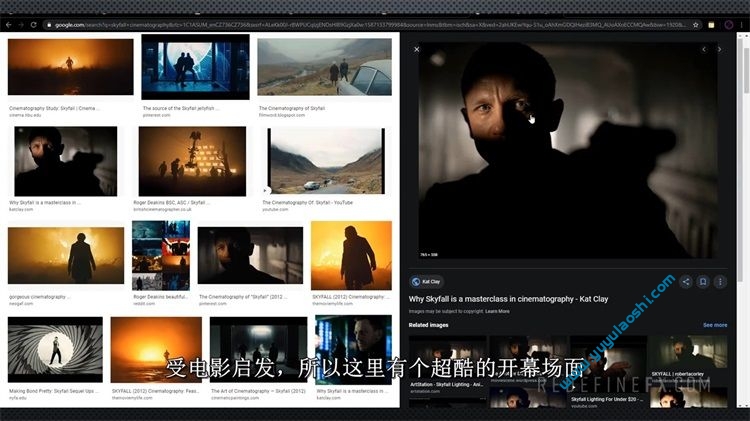Click the Learn More copyright link
The image size is (750, 421).
(x=497, y=311)
